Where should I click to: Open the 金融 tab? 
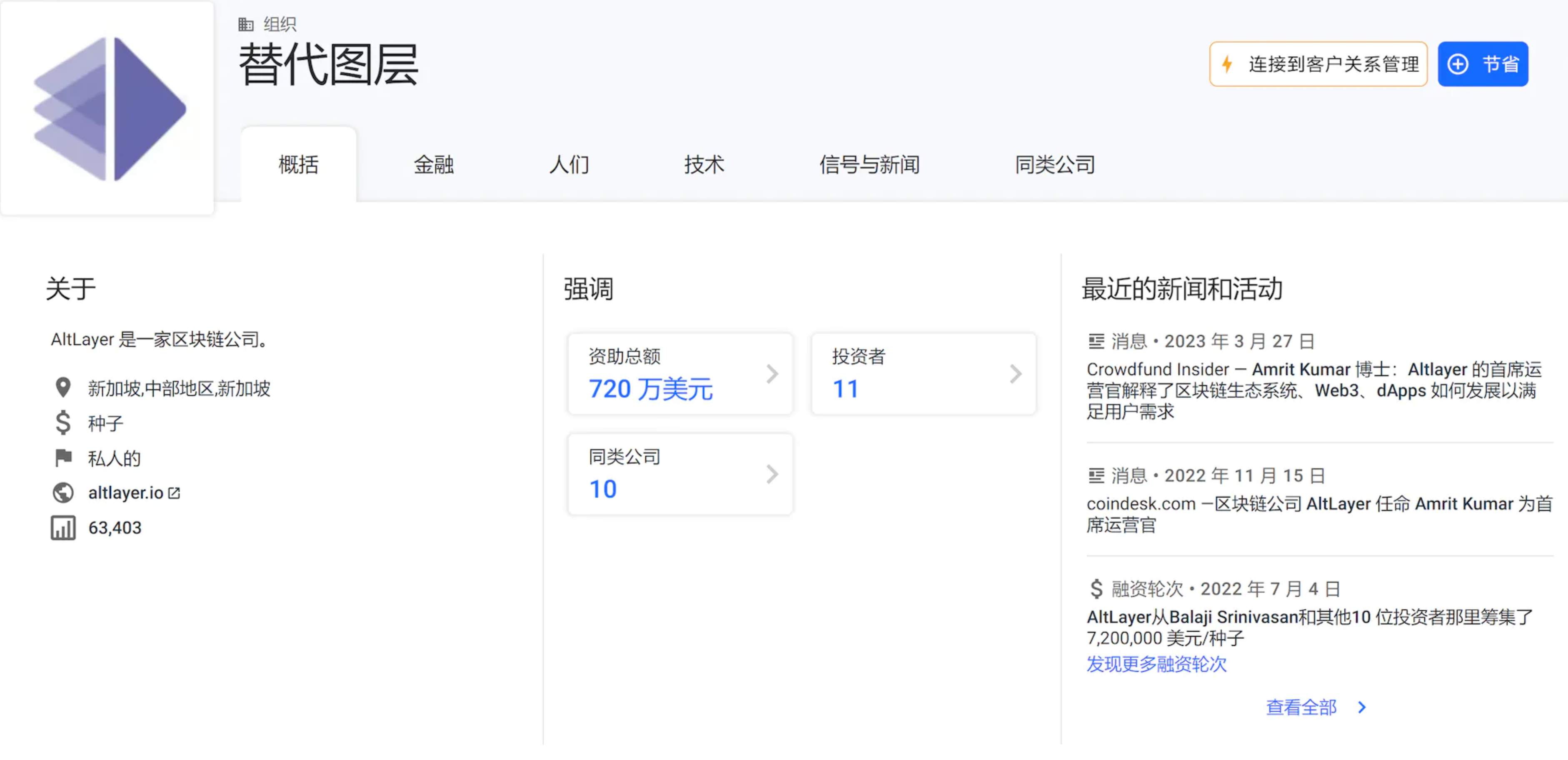pos(433,165)
